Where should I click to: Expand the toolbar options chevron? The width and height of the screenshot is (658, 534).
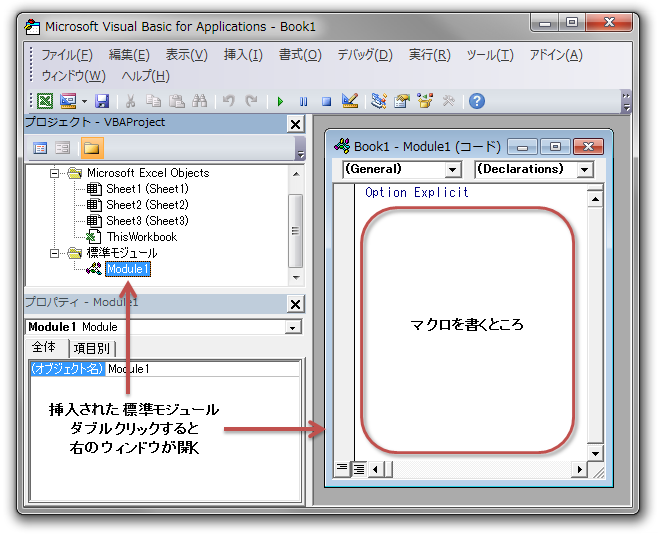(626, 101)
